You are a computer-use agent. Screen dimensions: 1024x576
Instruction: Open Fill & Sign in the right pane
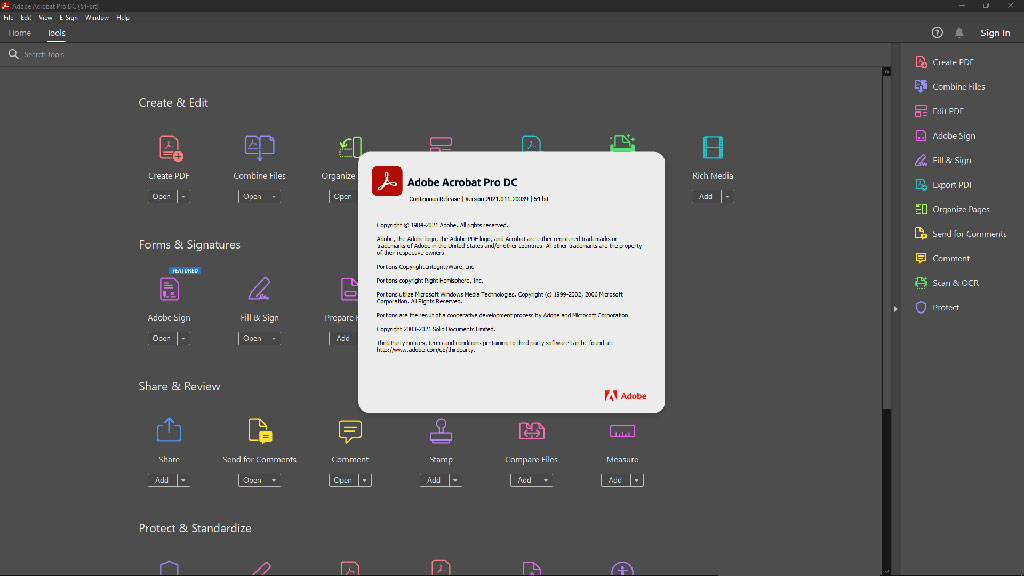pos(942,160)
